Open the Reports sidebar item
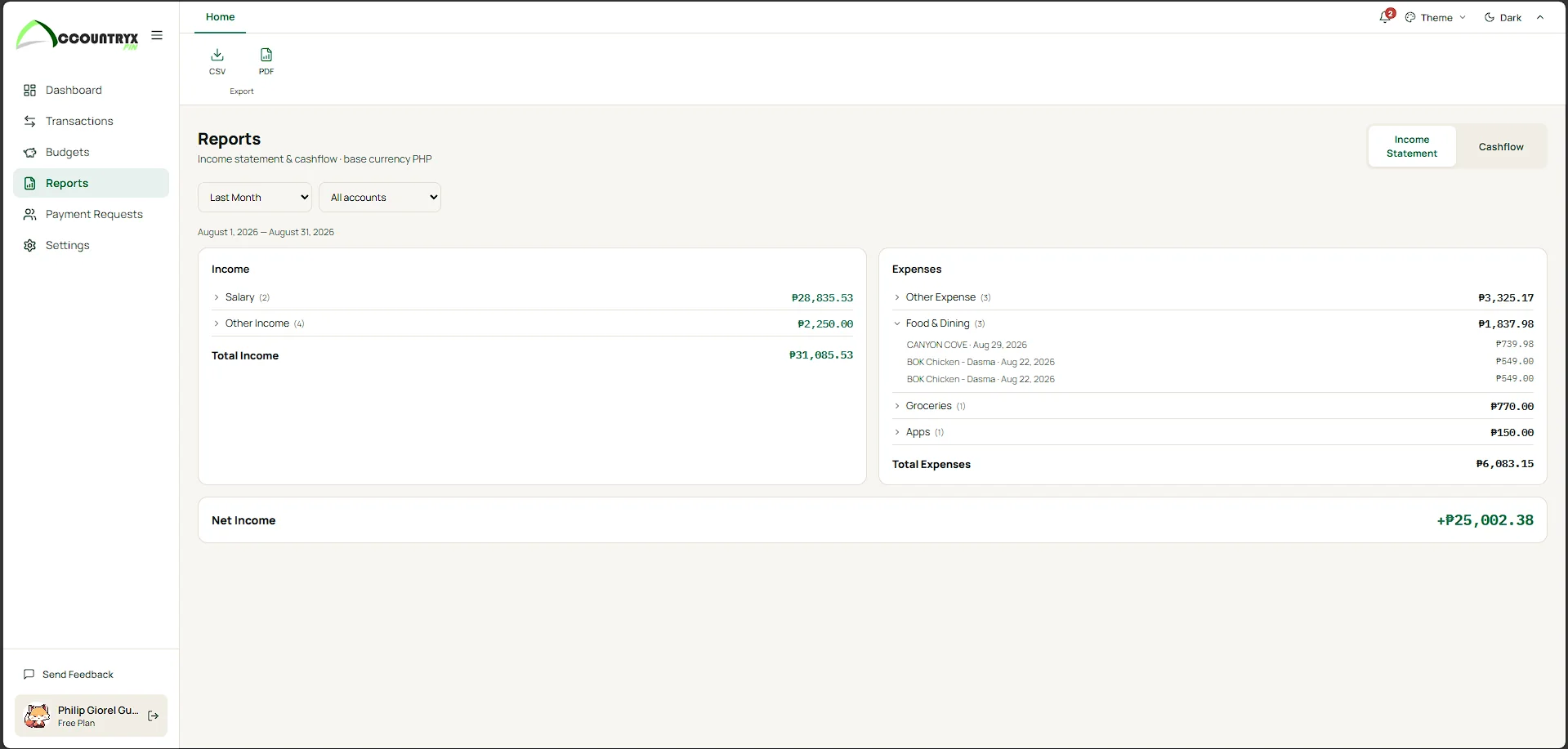This screenshot has width=1568, height=749. [x=91, y=183]
